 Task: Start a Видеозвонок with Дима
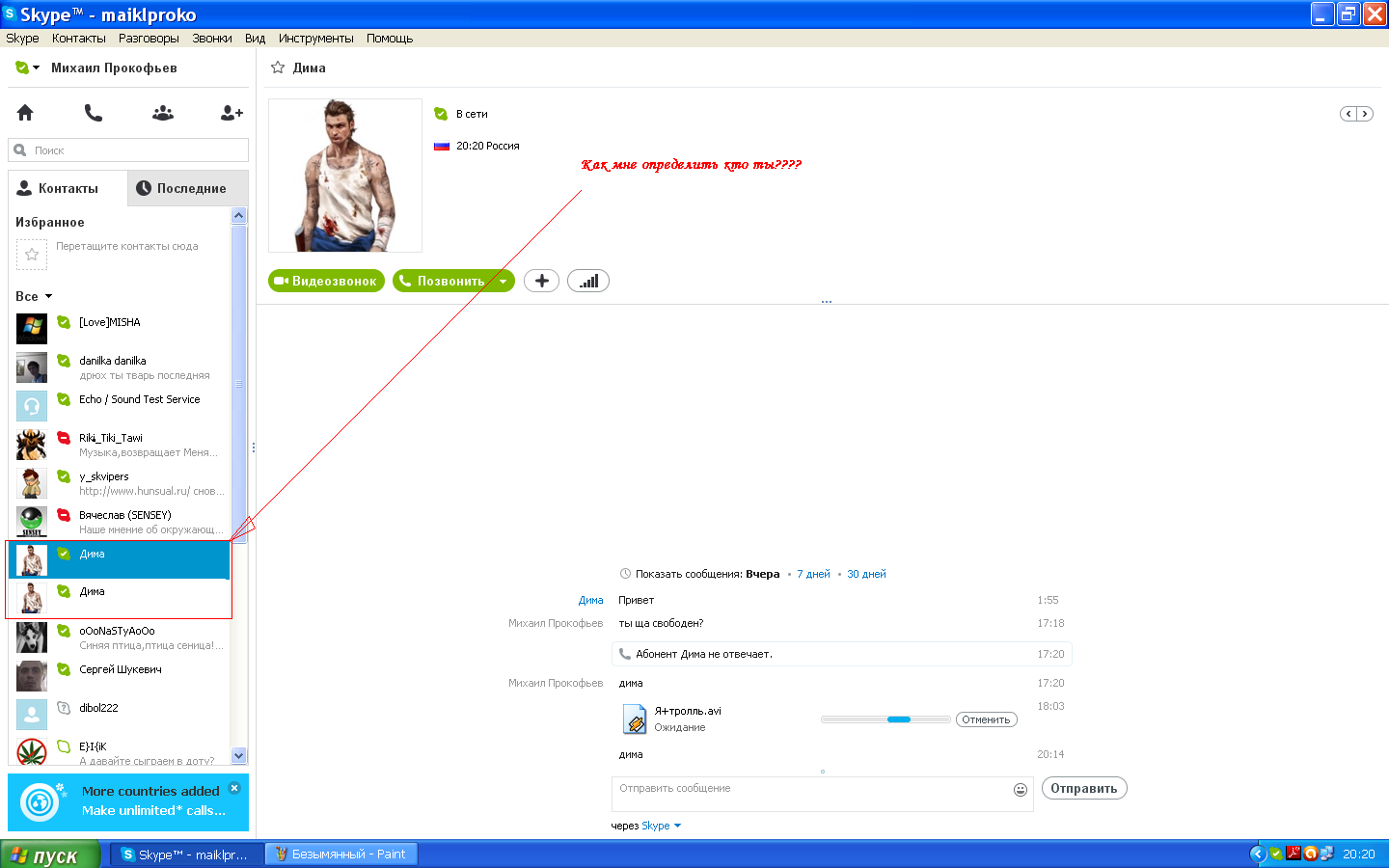click(326, 281)
